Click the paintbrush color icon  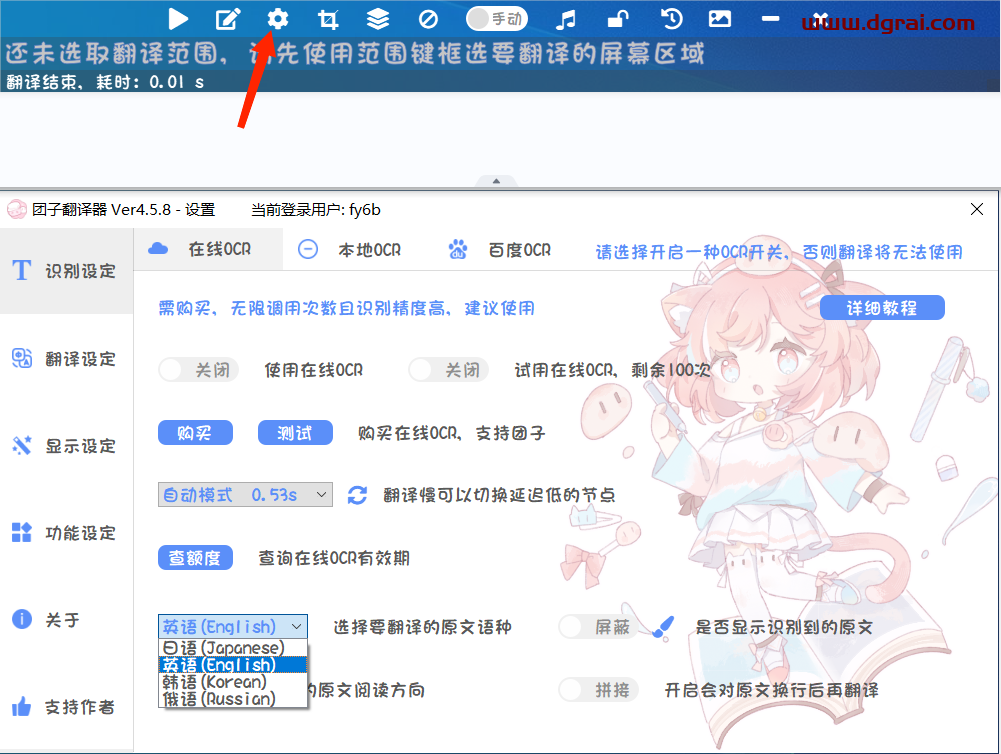[x=664, y=626]
